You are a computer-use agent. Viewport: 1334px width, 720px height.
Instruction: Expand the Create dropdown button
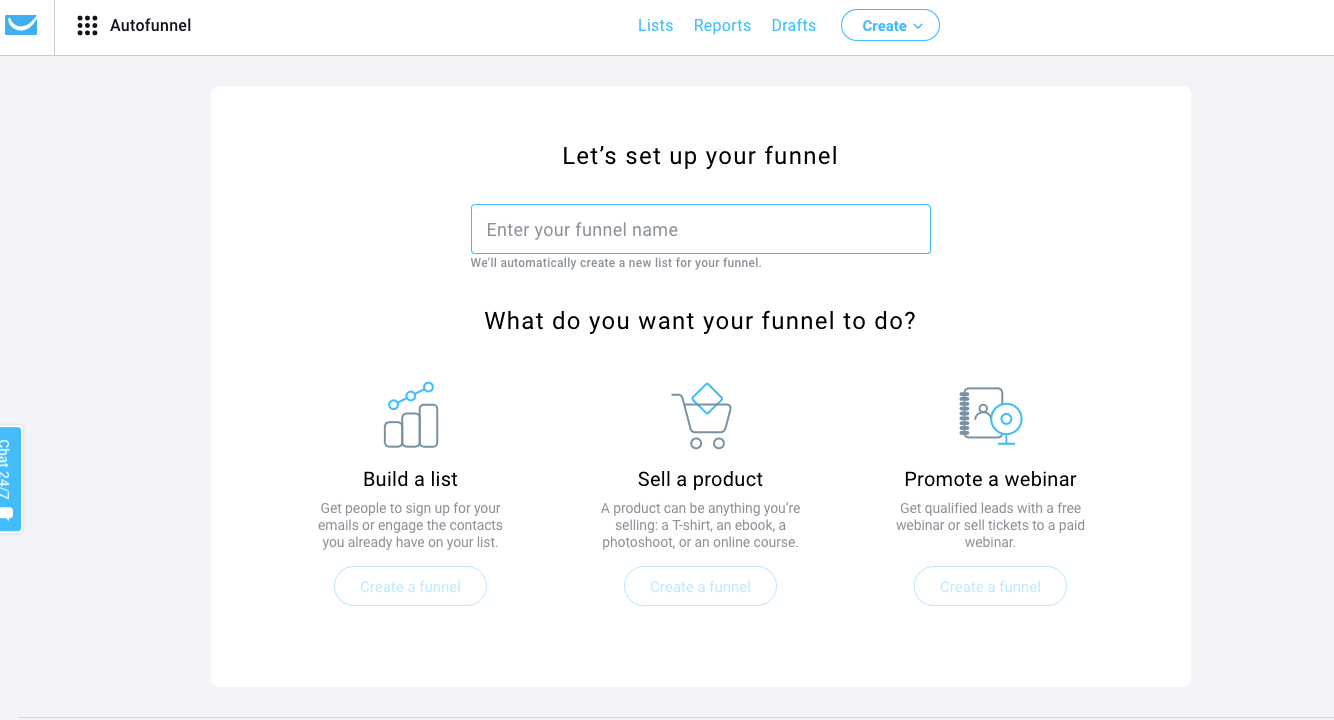pos(890,26)
